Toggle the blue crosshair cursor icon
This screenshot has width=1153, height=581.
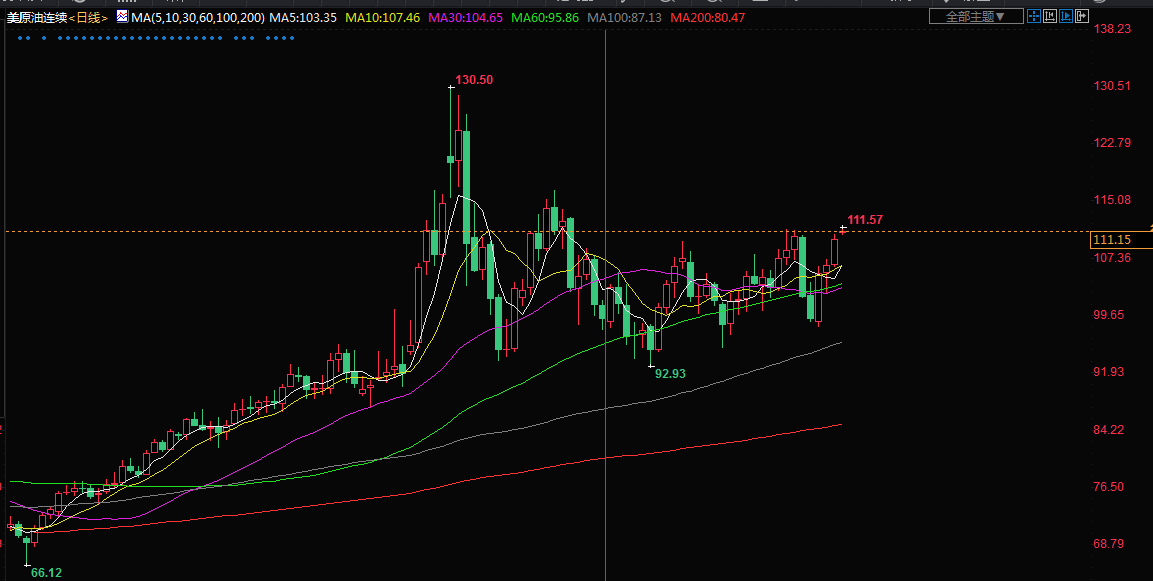point(1035,16)
